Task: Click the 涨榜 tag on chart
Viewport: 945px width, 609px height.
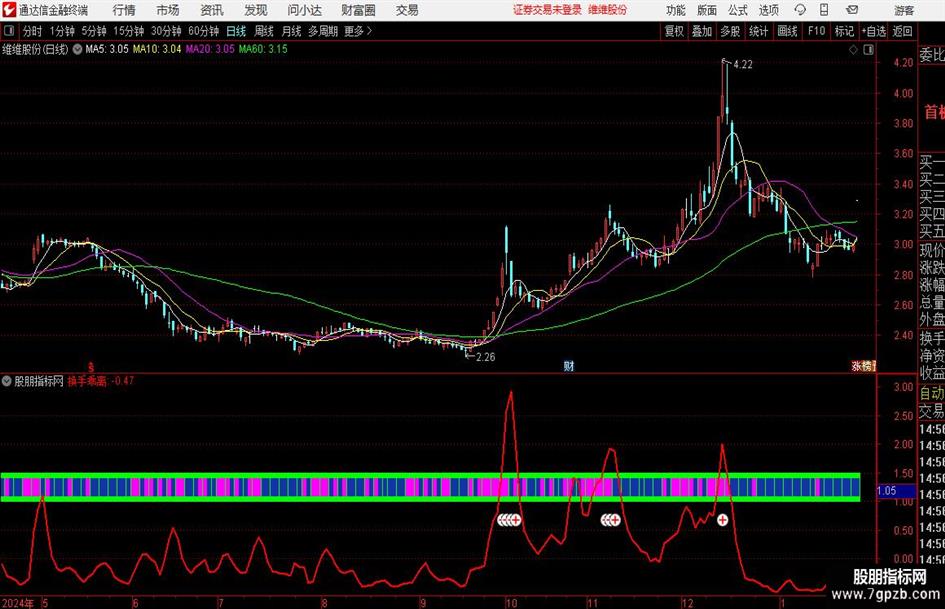Action: point(863,366)
